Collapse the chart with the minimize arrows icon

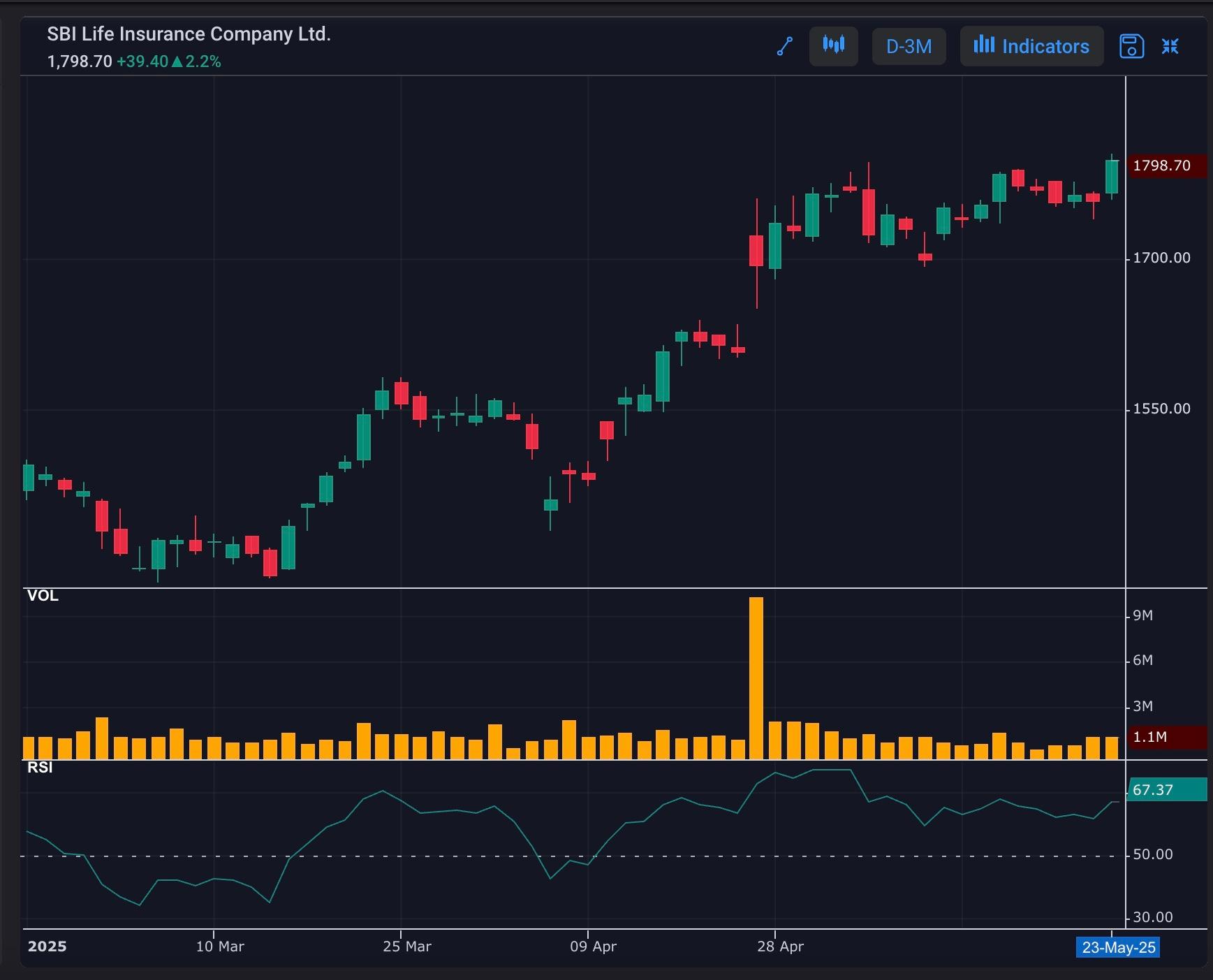[x=1170, y=46]
